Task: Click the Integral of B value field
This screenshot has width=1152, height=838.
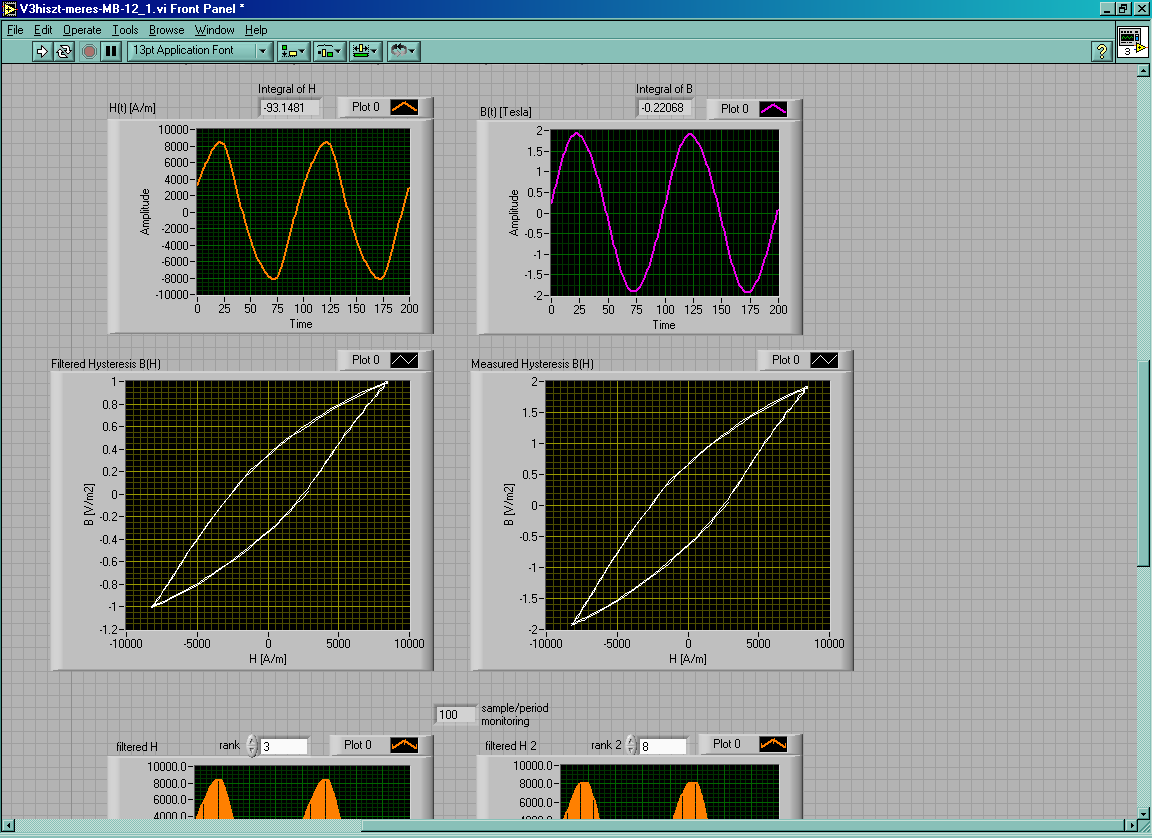Action: tap(663, 108)
